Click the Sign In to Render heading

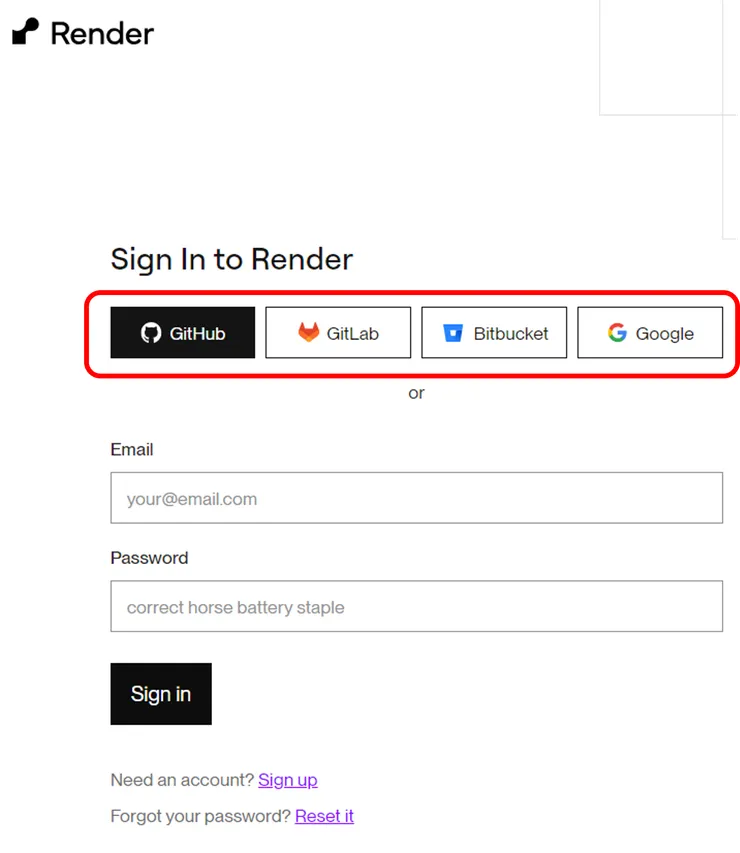coord(231,260)
